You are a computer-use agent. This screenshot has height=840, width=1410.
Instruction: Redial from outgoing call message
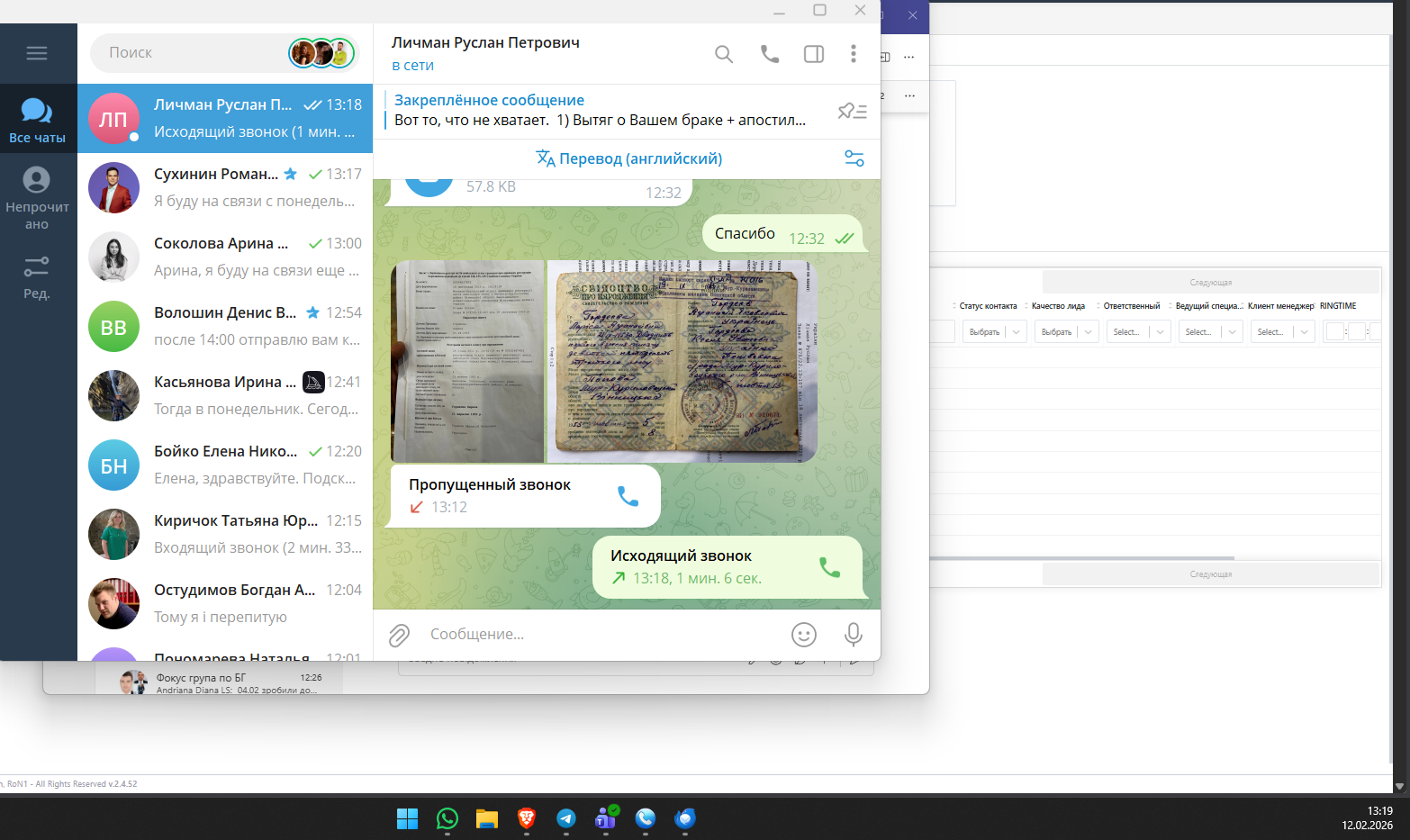[x=829, y=567]
